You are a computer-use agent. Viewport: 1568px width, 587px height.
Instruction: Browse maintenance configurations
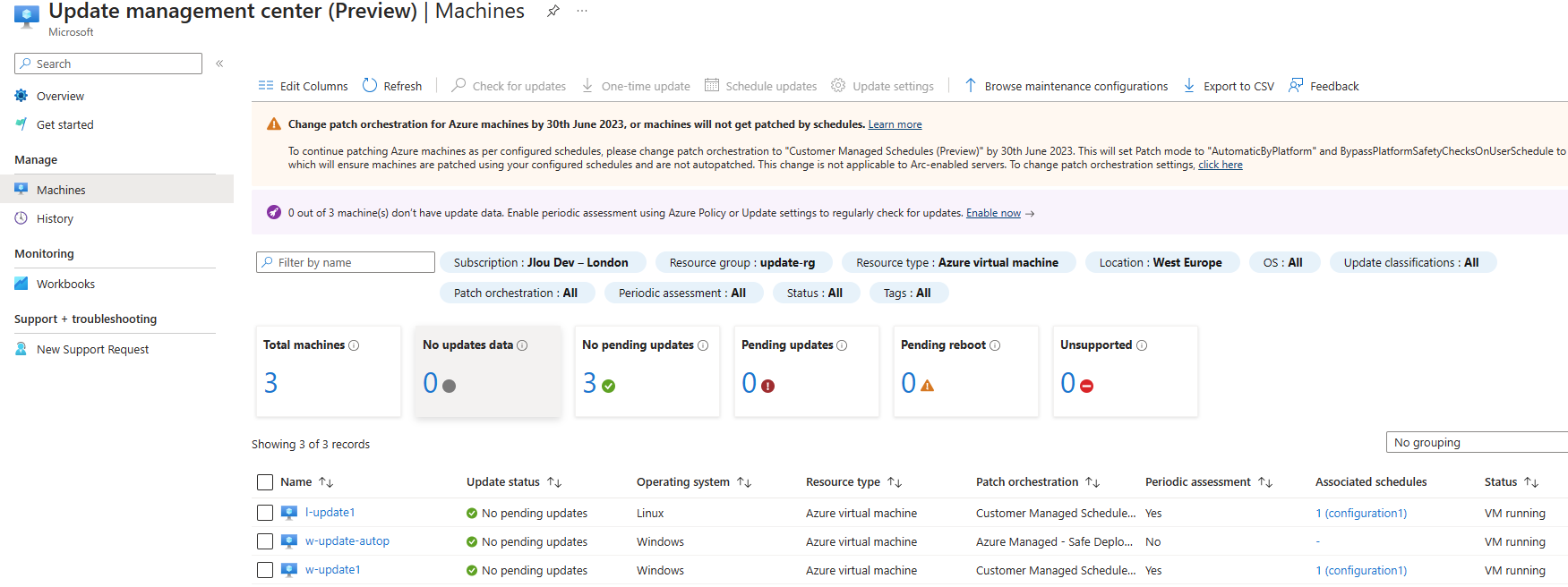1066,86
